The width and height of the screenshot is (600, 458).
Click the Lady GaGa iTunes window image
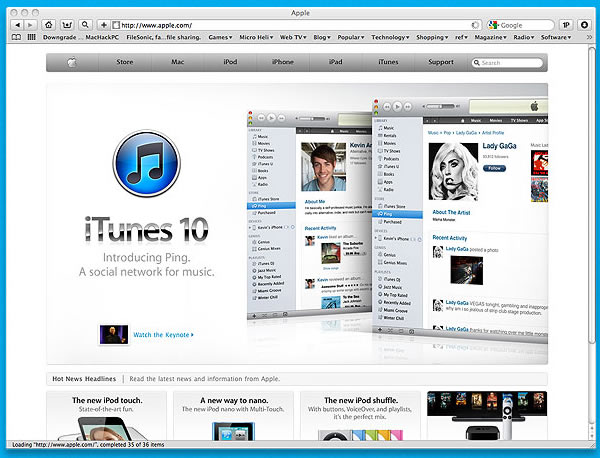460,218
